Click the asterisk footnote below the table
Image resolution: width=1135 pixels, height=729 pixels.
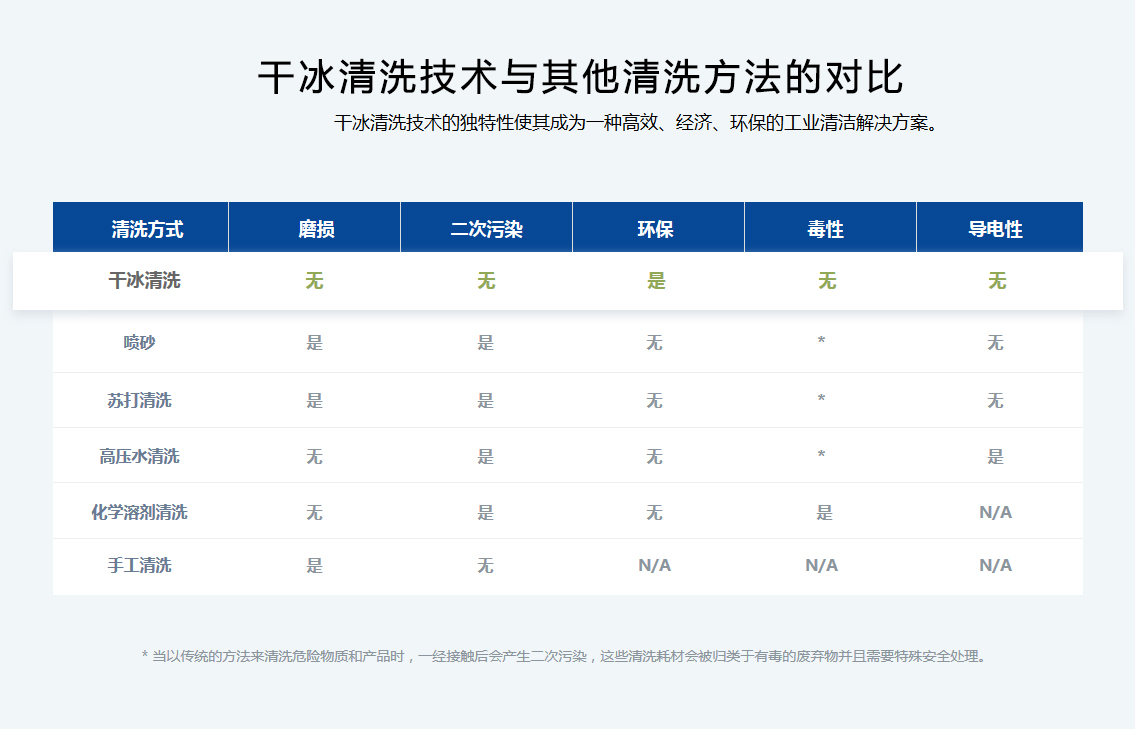tap(565, 657)
